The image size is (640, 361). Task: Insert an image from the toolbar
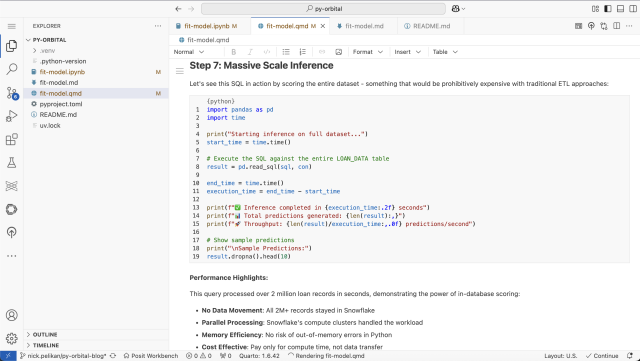[338, 52]
